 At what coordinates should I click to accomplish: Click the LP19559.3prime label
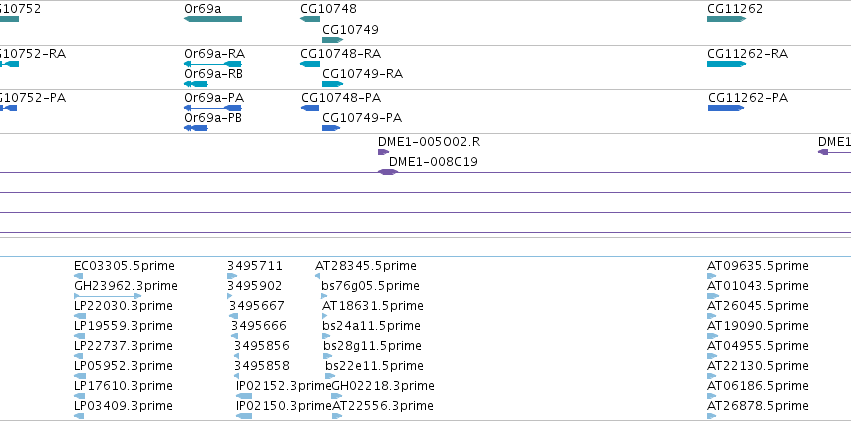coord(123,326)
